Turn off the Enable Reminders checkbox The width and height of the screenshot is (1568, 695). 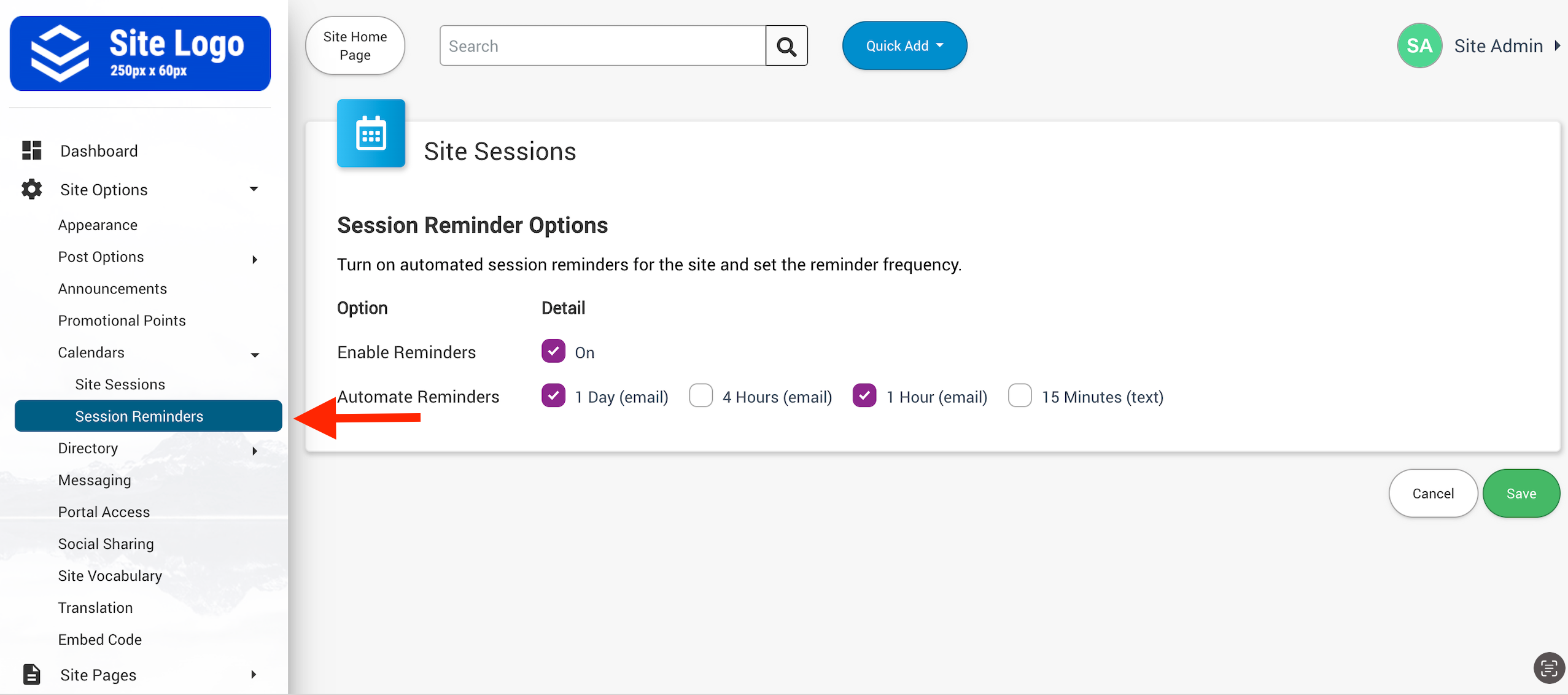[x=553, y=351]
